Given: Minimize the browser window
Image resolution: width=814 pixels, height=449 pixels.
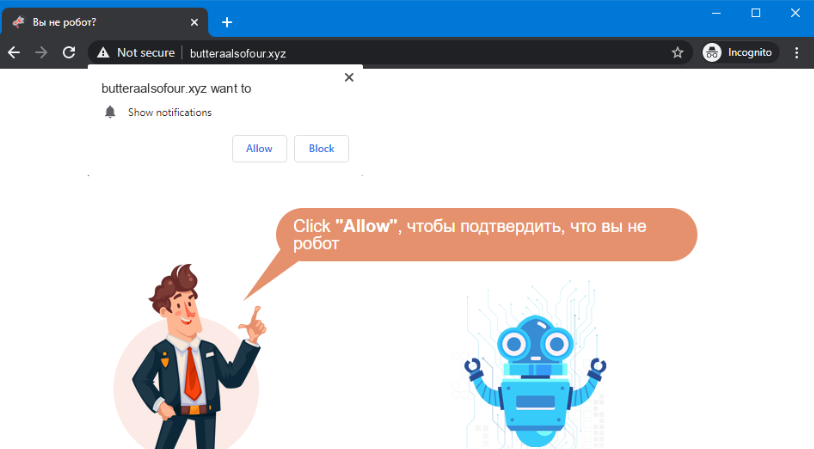Looking at the screenshot, I should tap(716, 13).
